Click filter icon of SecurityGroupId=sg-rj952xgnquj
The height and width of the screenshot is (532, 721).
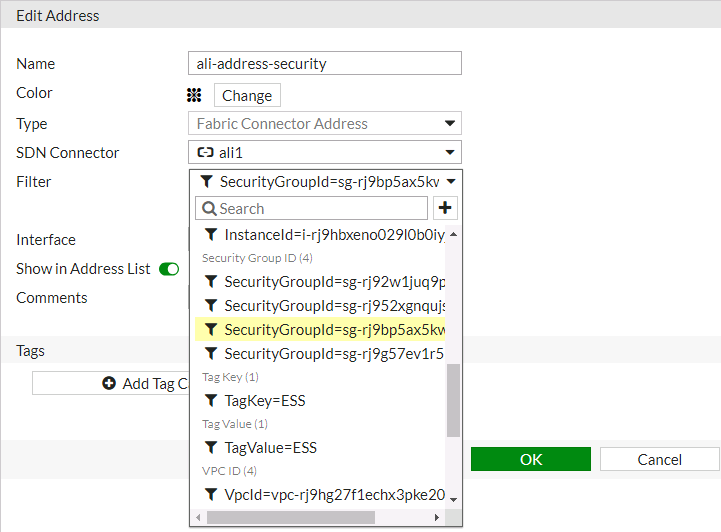[x=211, y=306]
